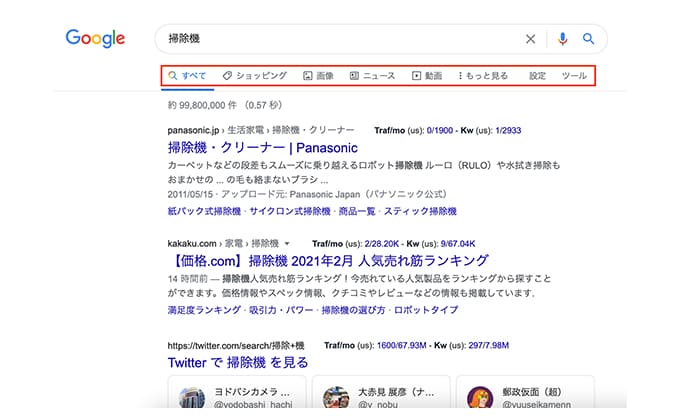Clear the search box with X

530,39
